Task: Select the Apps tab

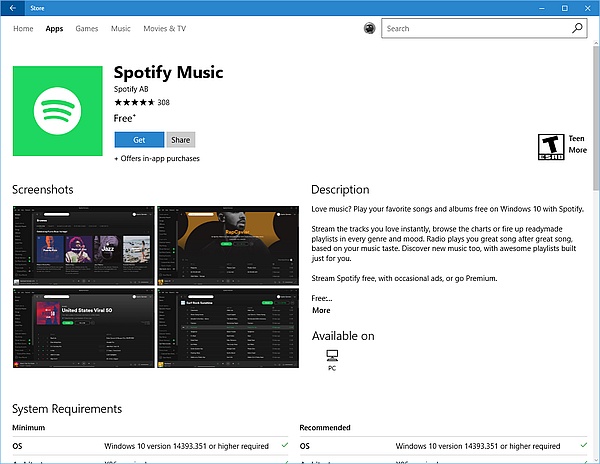Action: tap(54, 29)
